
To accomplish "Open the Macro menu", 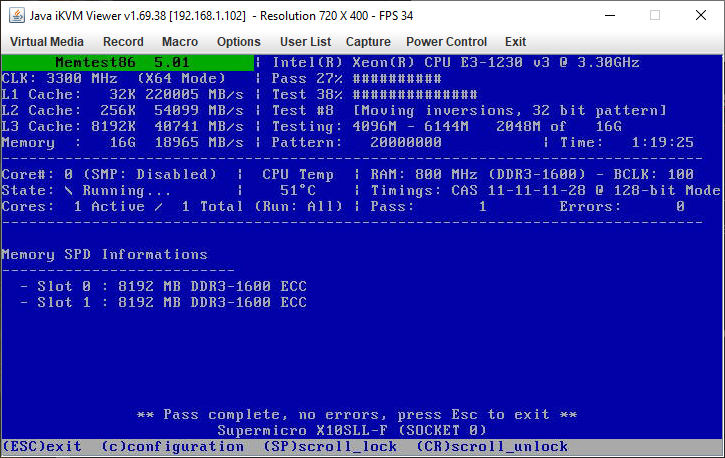I will [x=180, y=42].
